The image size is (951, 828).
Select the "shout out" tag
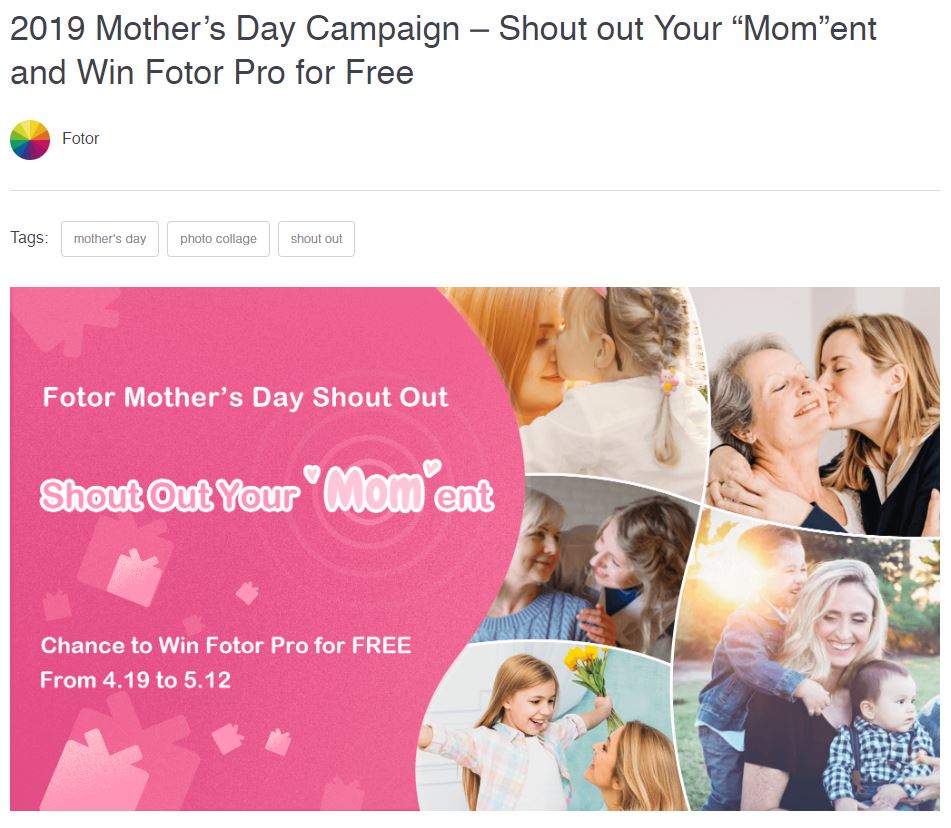pyautogui.click(x=317, y=239)
